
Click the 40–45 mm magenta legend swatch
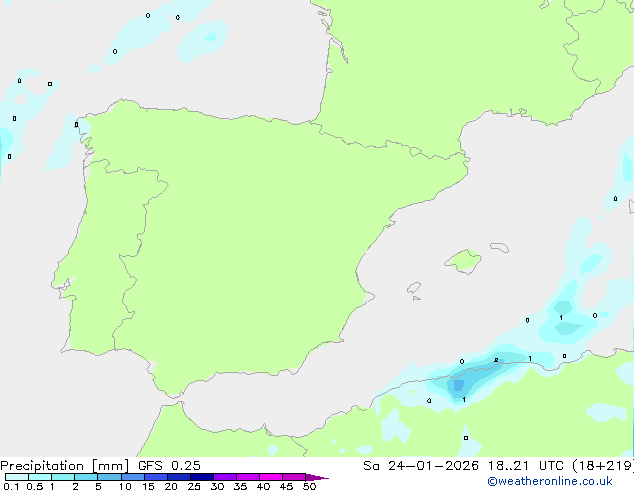(x=271, y=477)
